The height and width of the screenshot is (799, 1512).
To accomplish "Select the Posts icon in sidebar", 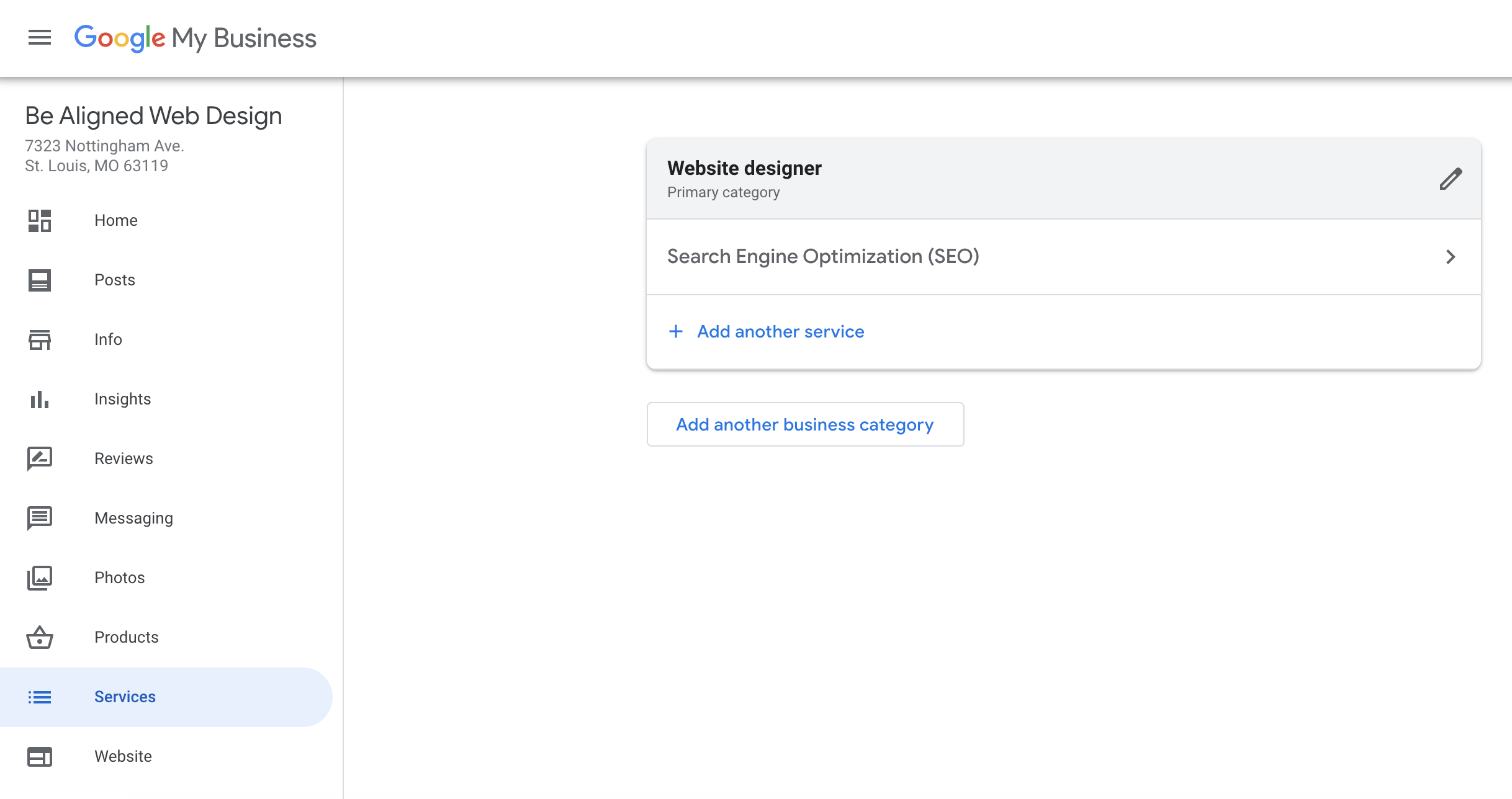I will click(40, 280).
